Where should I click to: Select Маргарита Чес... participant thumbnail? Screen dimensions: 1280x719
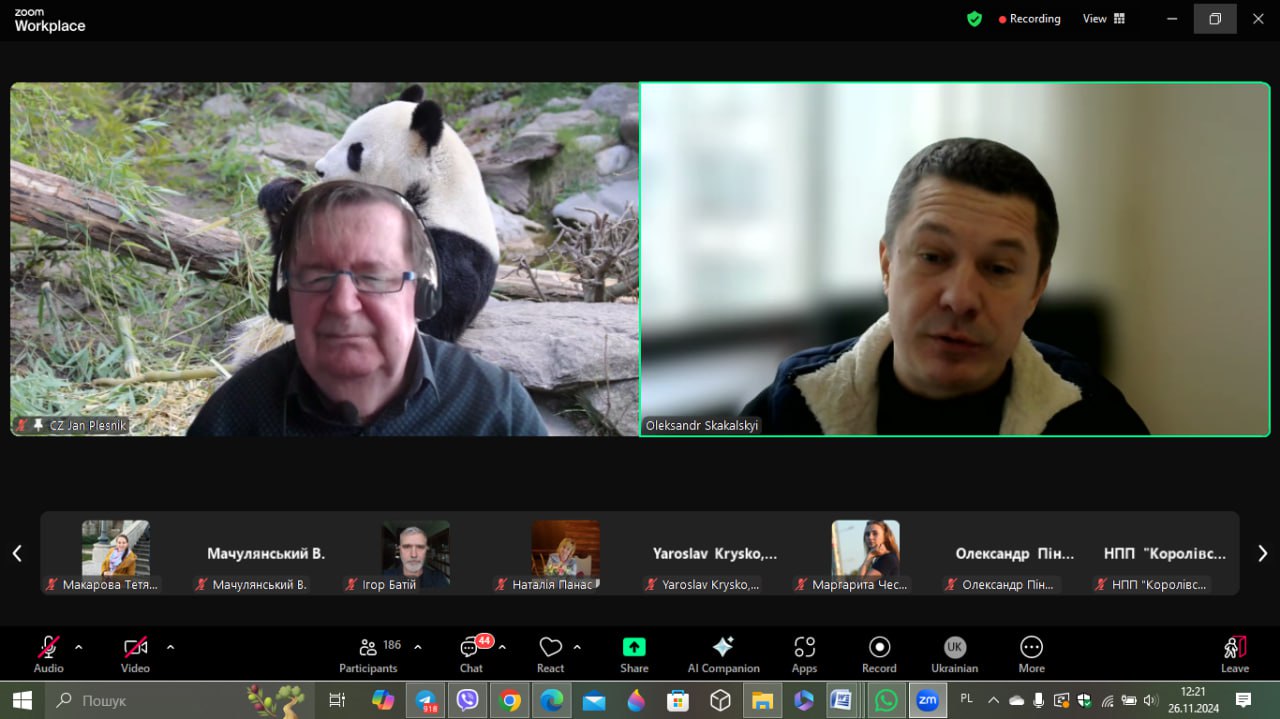(x=865, y=555)
